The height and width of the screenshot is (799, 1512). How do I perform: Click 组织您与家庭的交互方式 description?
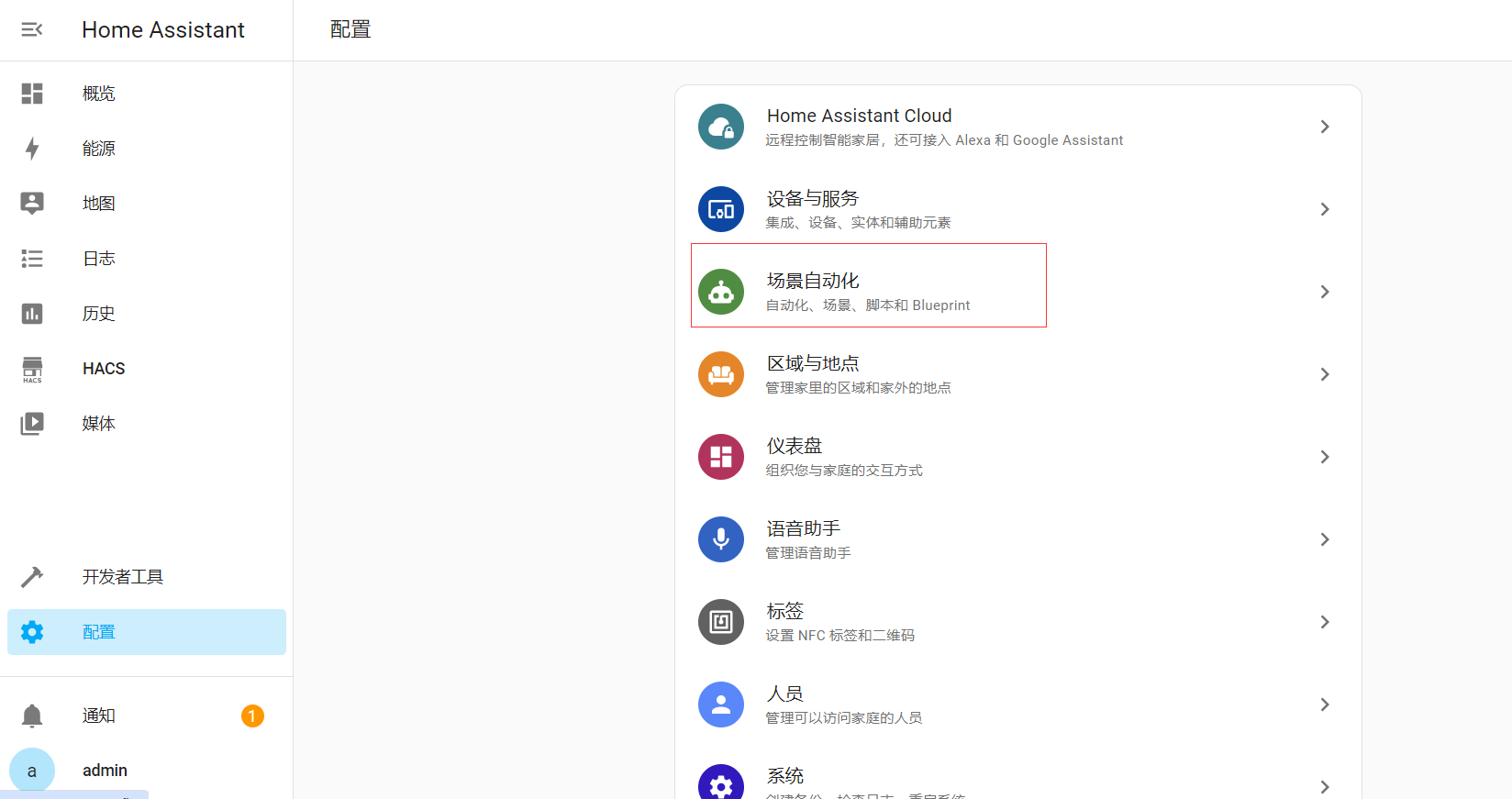[x=844, y=471]
